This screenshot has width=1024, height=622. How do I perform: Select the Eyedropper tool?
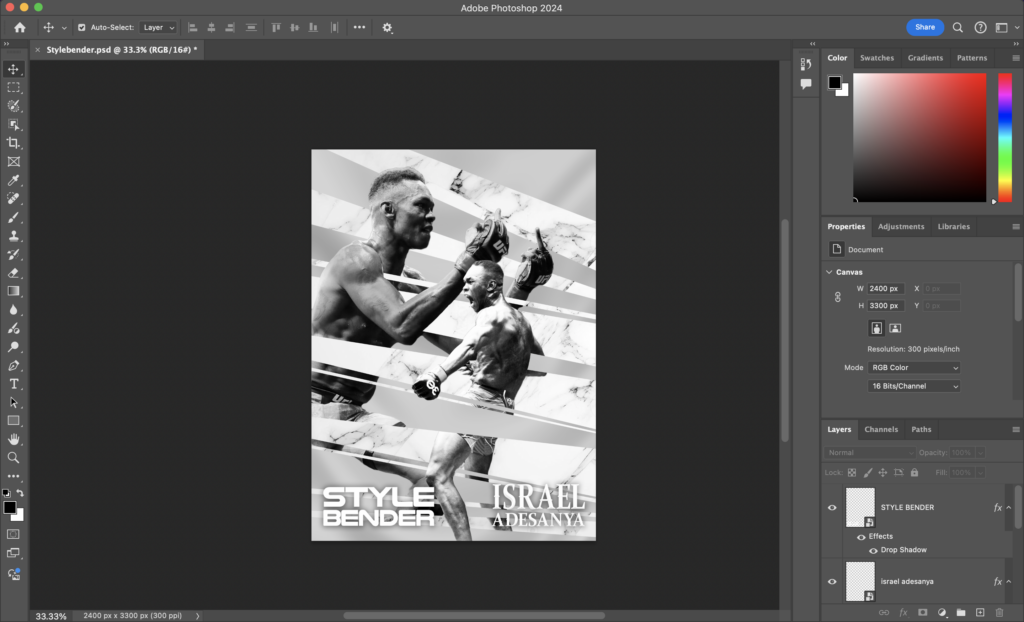[x=13, y=180]
